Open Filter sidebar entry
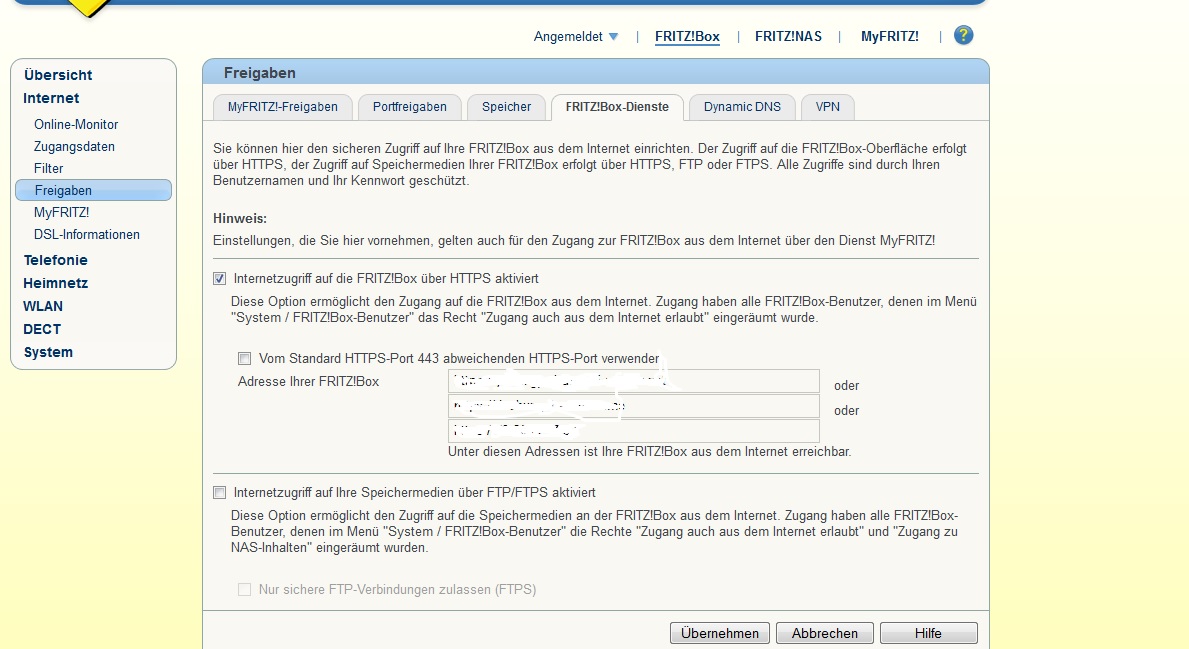The image size is (1189, 649). pyautogui.click(x=49, y=168)
